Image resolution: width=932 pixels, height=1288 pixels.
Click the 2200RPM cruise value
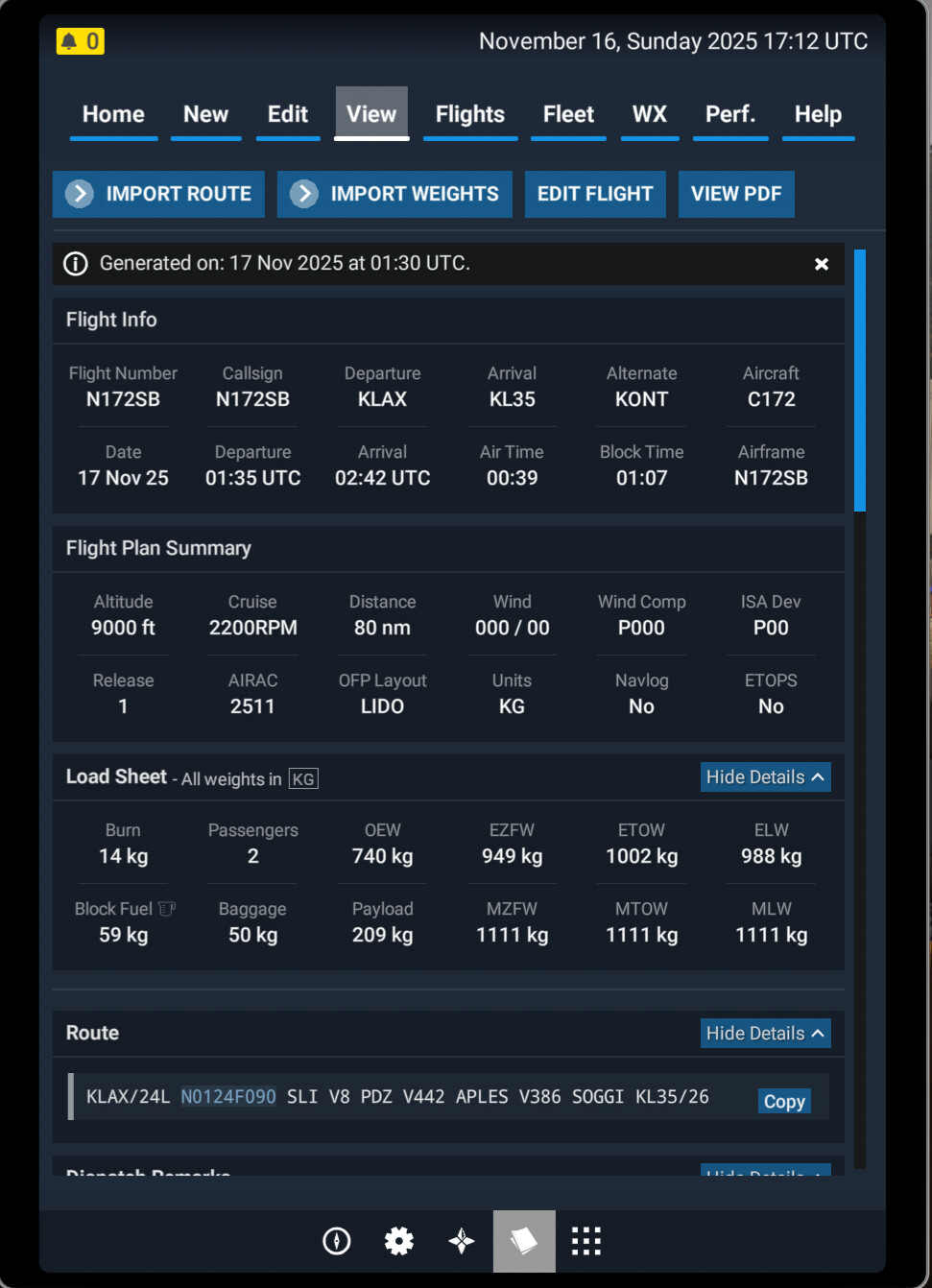pyautogui.click(x=252, y=628)
